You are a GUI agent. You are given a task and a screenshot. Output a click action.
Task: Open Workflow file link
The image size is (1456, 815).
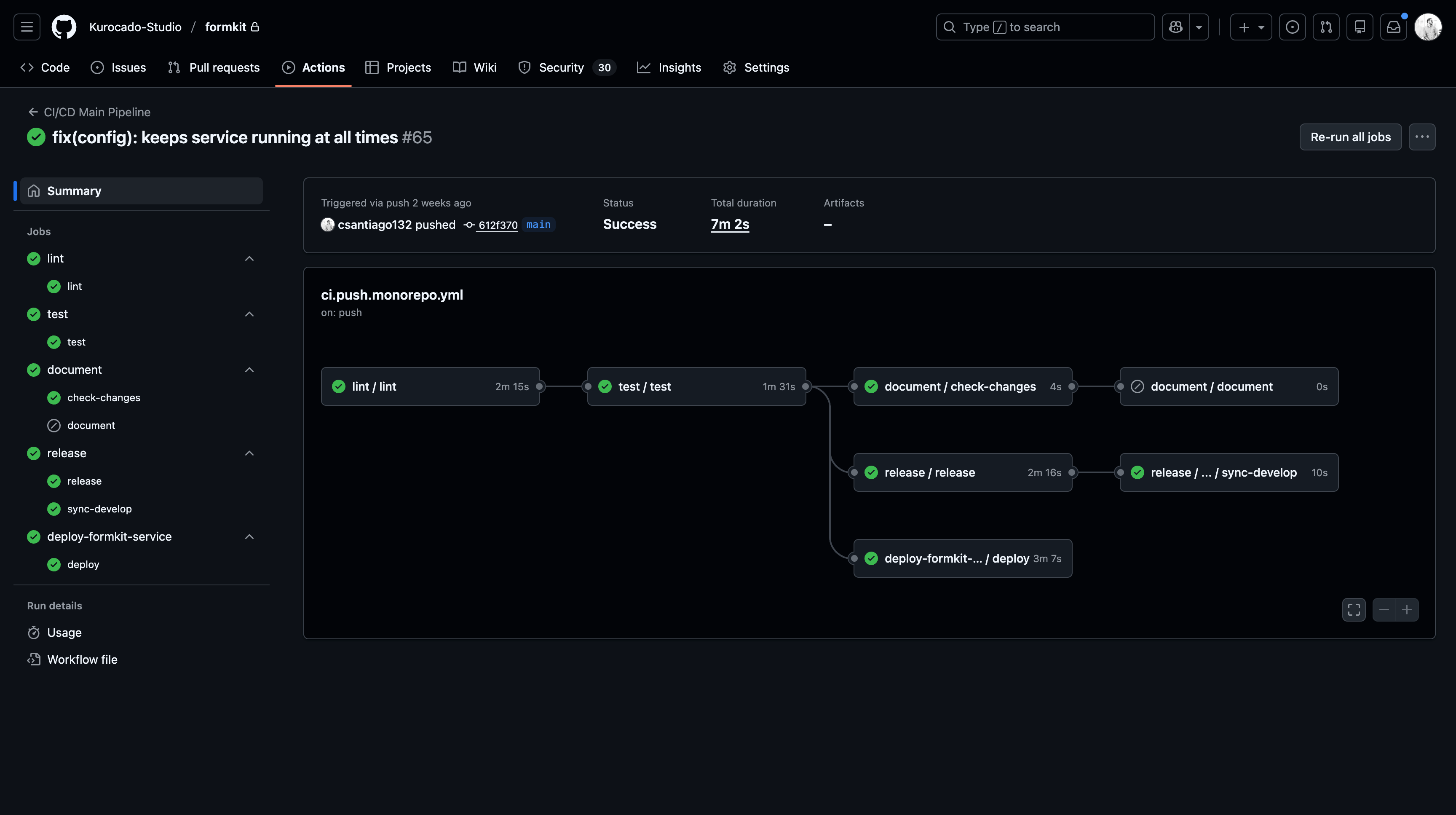[82, 659]
